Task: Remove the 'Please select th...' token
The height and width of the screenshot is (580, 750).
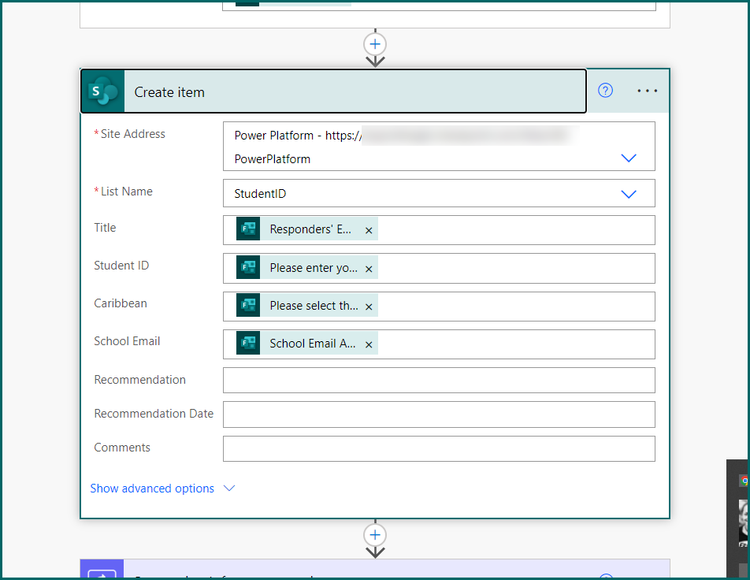Action: pos(369,307)
